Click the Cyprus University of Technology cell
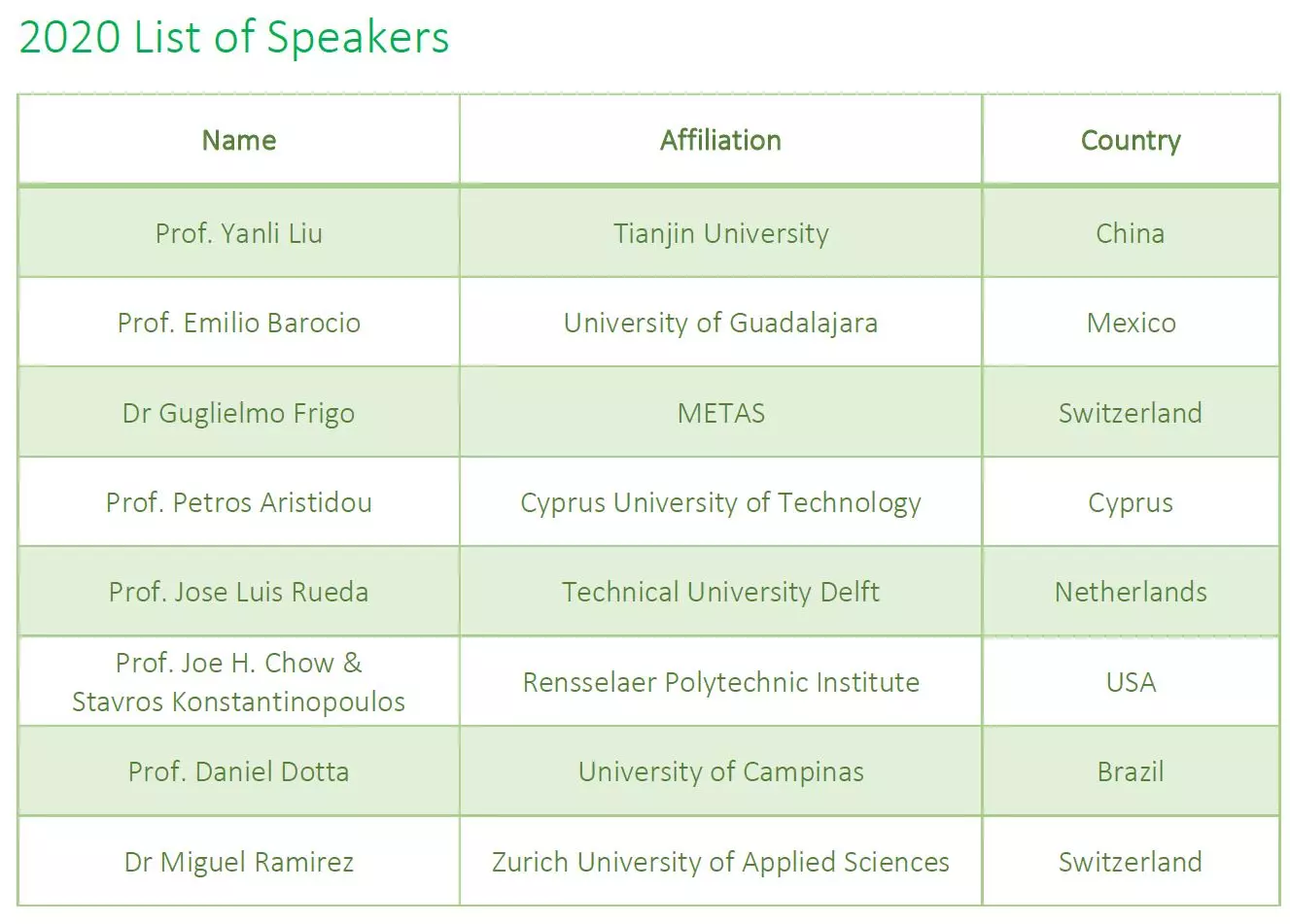This screenshot has height=924, width=1290. [x=721, y=502]
